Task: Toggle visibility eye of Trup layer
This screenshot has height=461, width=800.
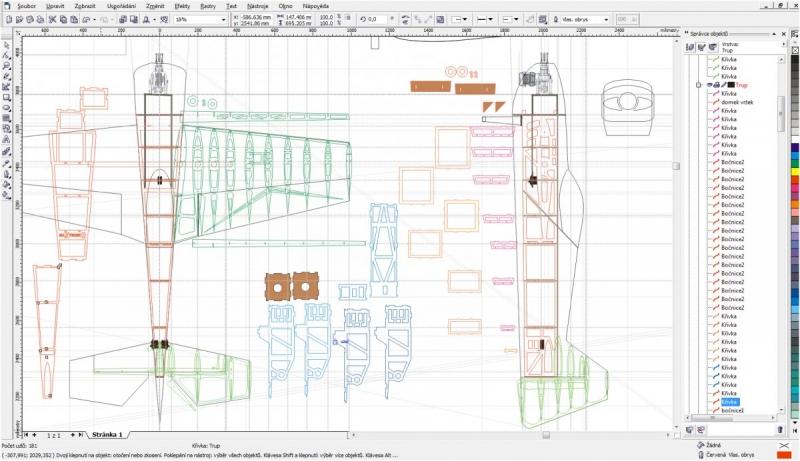Action: pyautogui.click(x=709, y=86)
